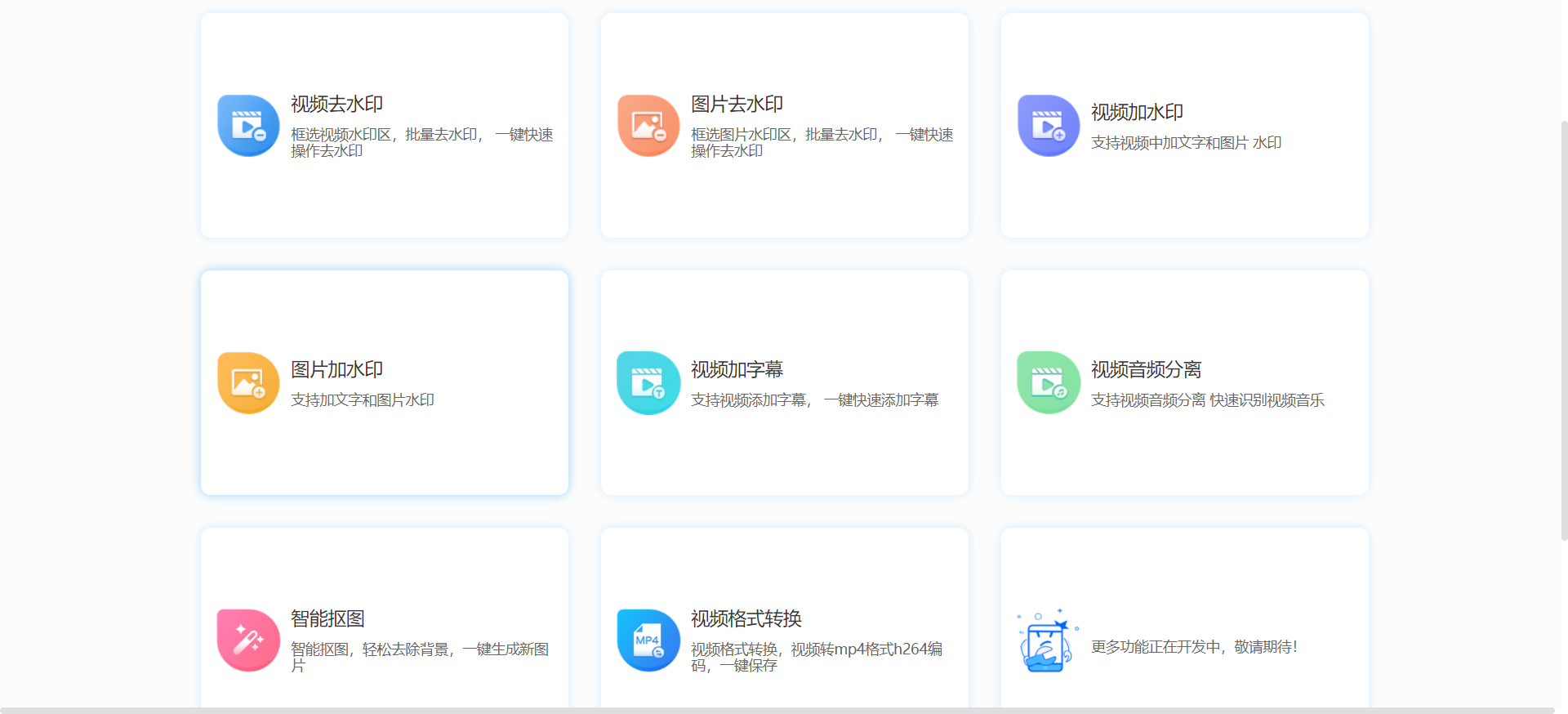This screenshot has height=714, width=1568.
Task: Click description 框选视频水印区，批量去水印
Action: (x=421, y=143)
